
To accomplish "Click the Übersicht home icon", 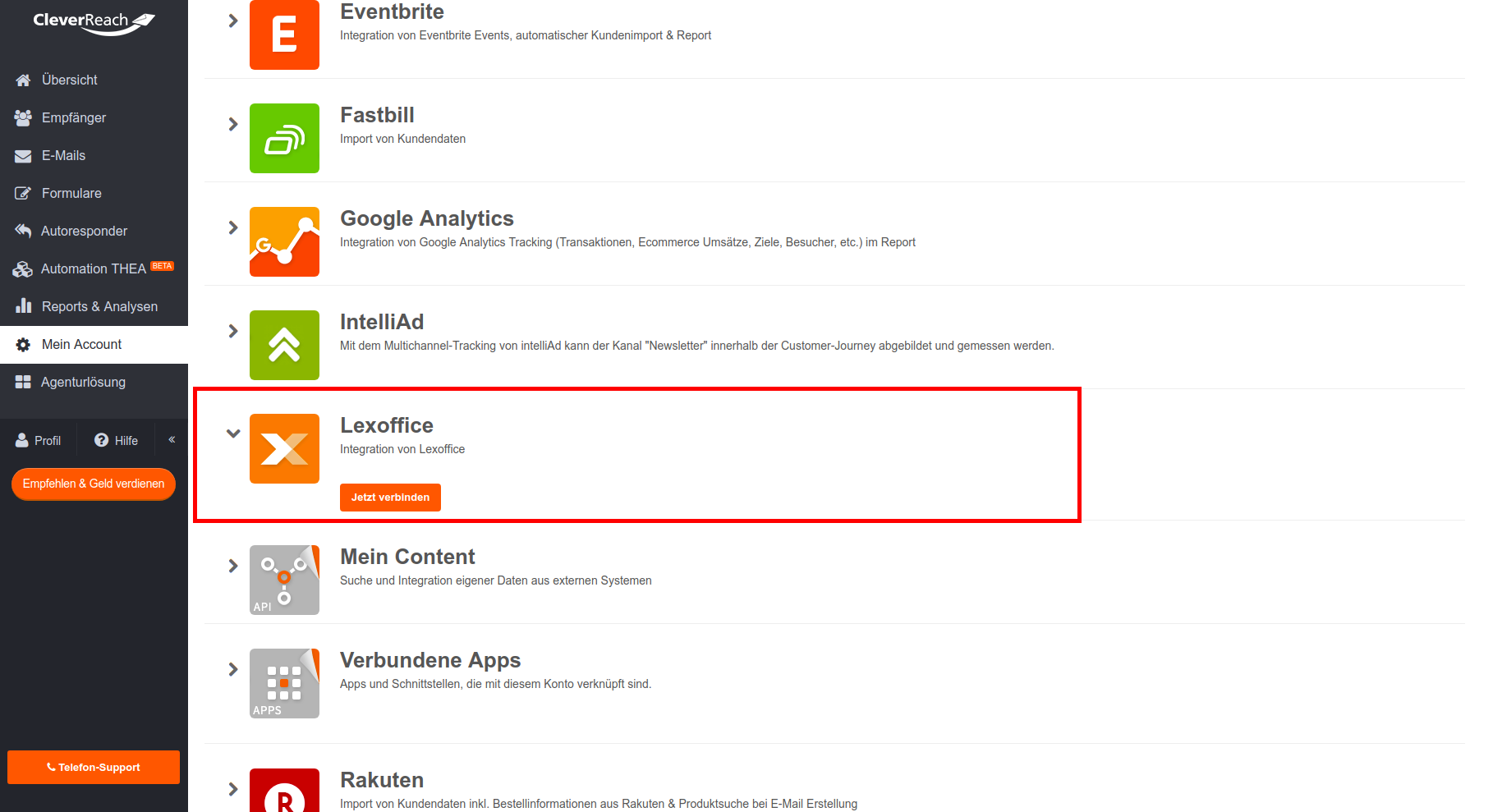I will coord(23,80).
